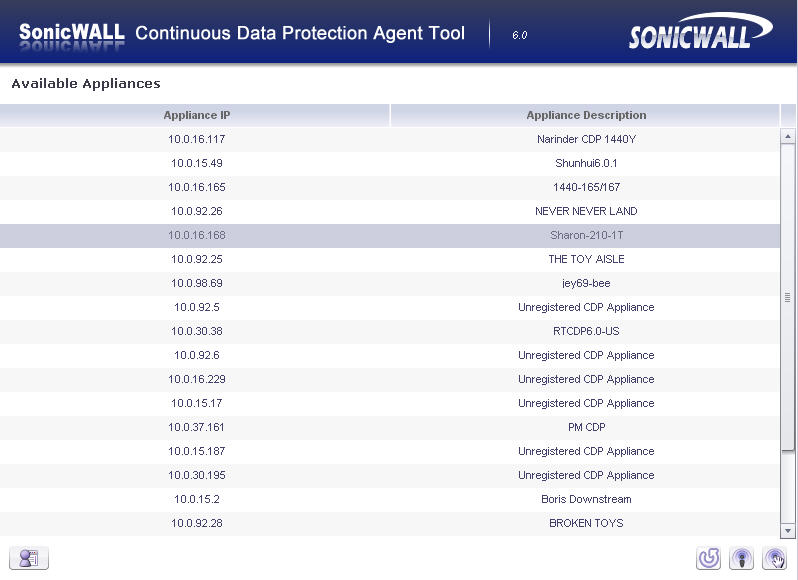Select the highlighted Sharon-210-1T row
The height and width of the screenshot is (580, 798).
390,236
